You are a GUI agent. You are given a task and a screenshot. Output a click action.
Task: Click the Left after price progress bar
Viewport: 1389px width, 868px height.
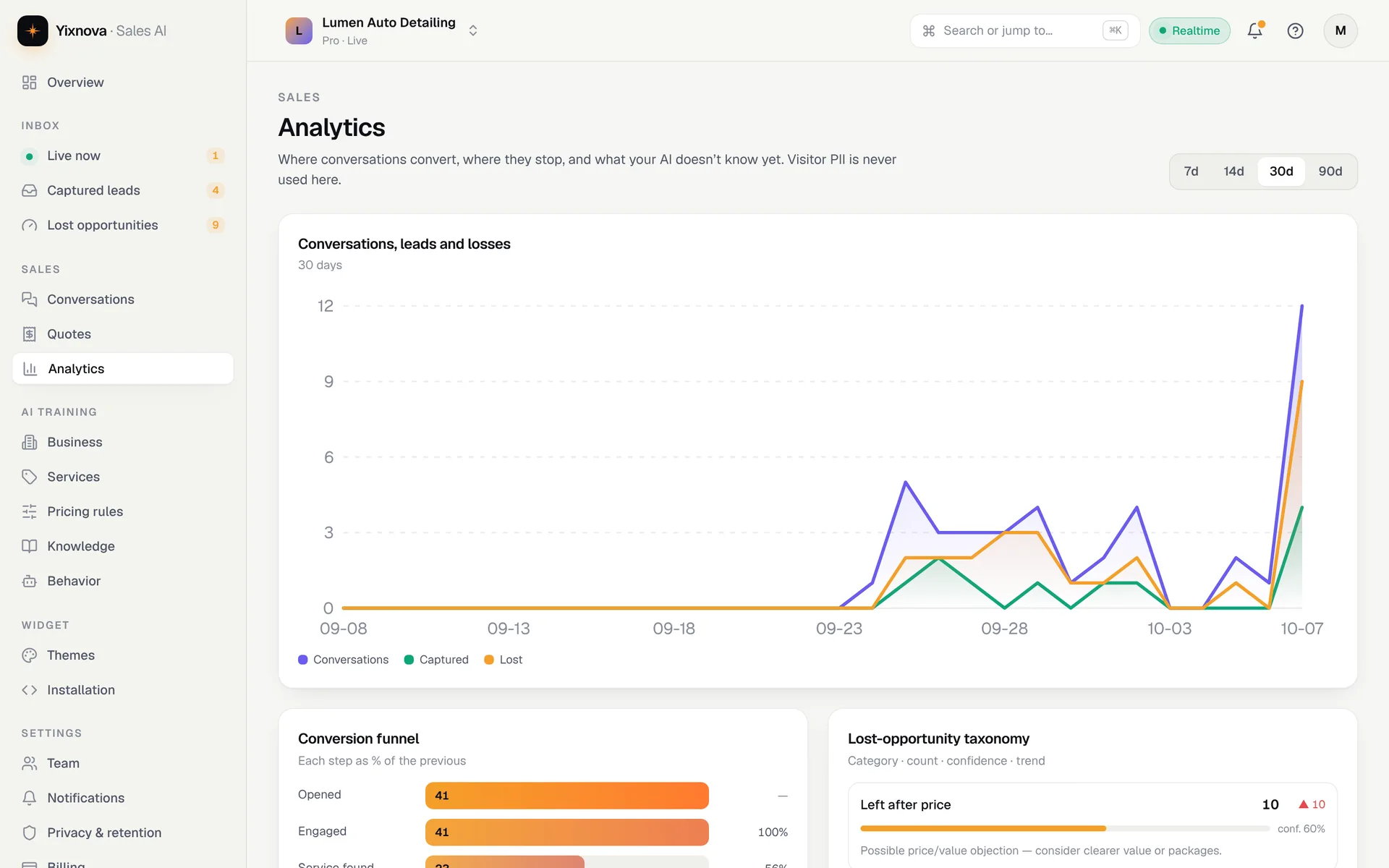[x=1065, y=828]
